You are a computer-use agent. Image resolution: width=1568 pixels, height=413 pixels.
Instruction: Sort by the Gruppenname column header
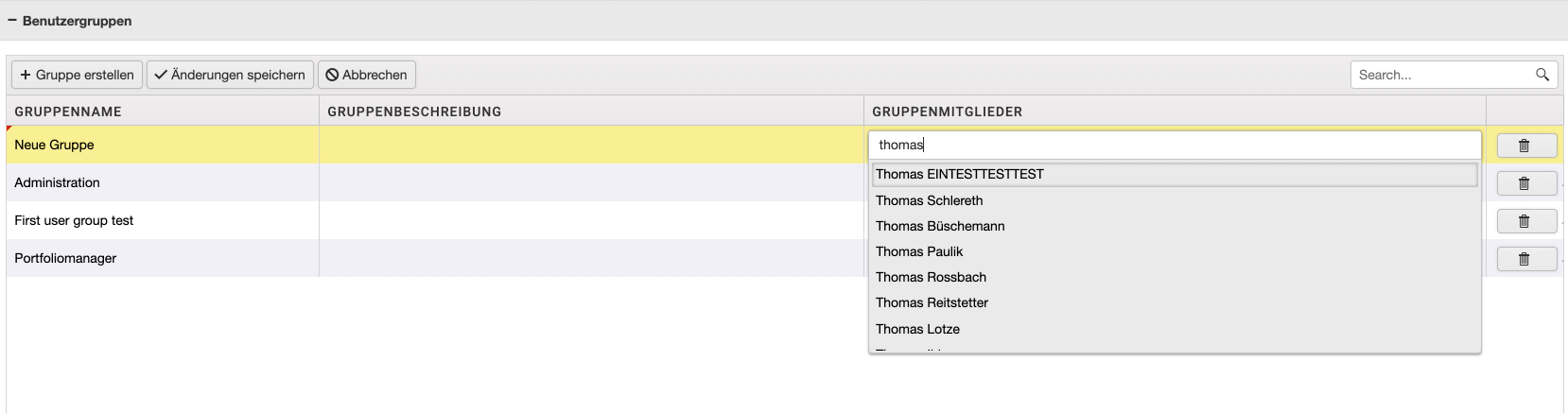pyautogui.click(x=68, y=112)
